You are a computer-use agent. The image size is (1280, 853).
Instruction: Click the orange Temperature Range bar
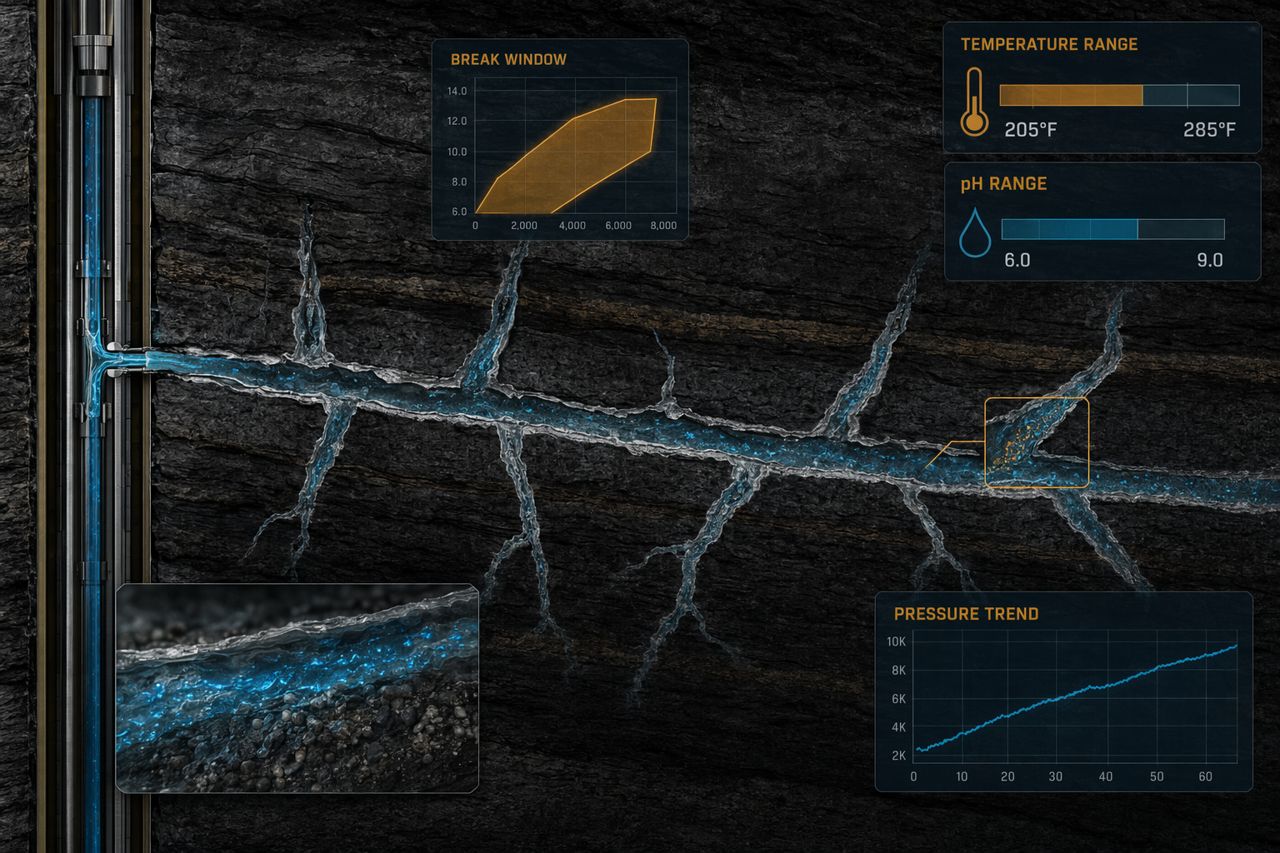tap(1071, 95)
